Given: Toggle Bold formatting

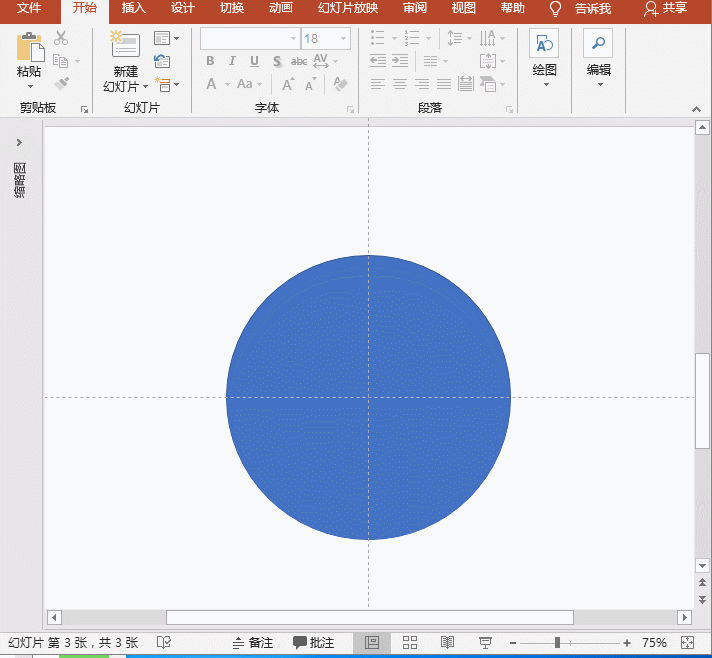Looking at the screenshot, I should point(210,61).
